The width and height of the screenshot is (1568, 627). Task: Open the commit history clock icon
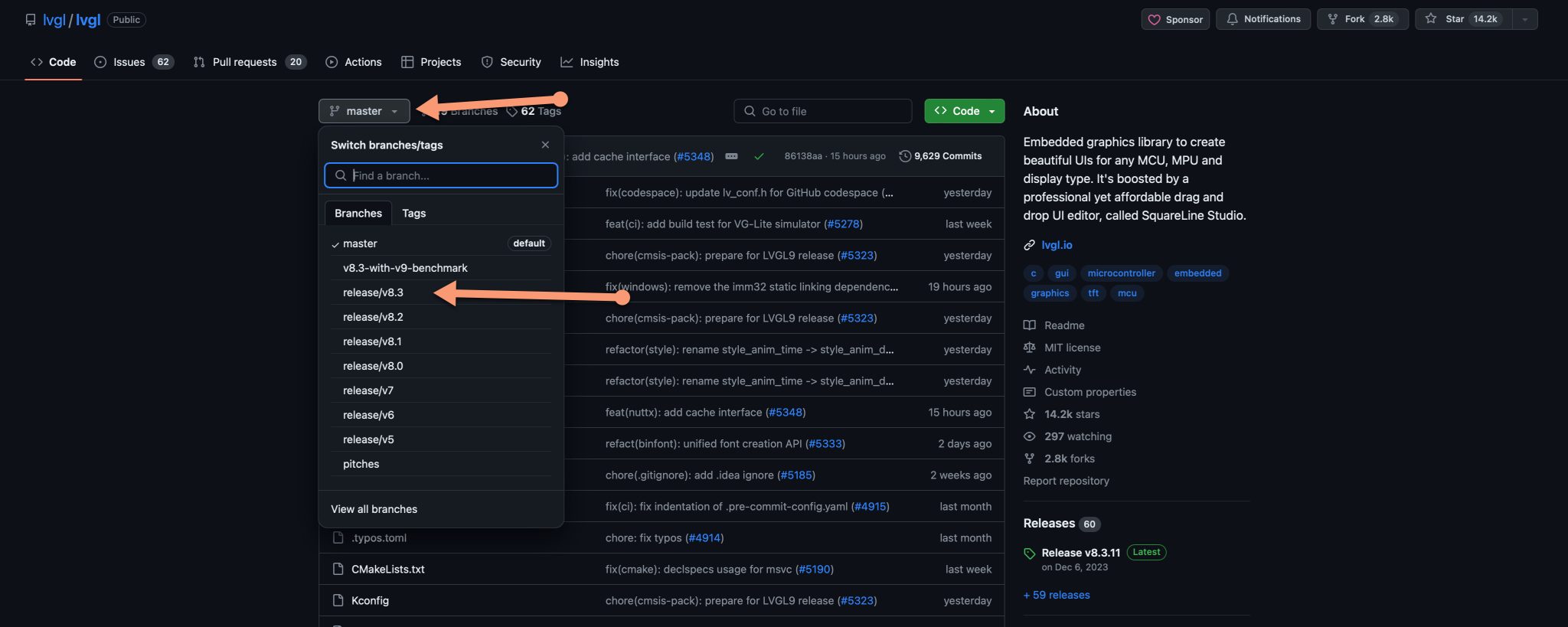(x=905, y=156)
